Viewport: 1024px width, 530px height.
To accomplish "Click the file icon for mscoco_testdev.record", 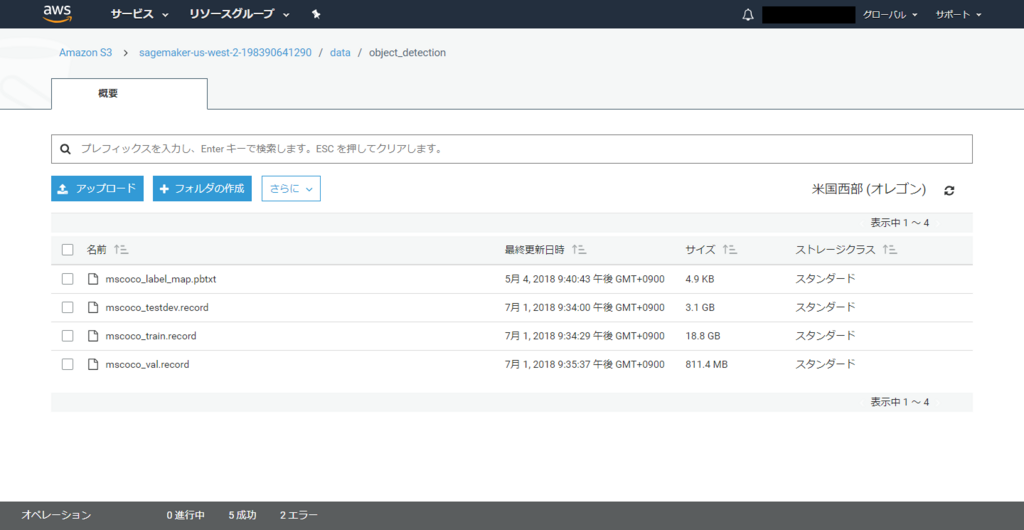I will coord(93,307).
